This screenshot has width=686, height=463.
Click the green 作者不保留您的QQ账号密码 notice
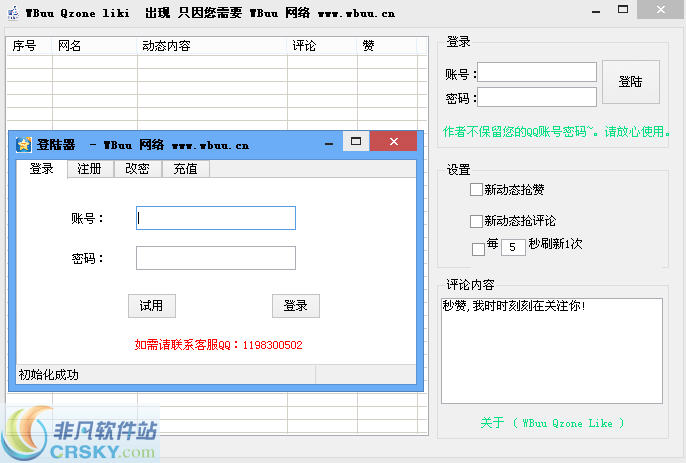pos(556,131)
